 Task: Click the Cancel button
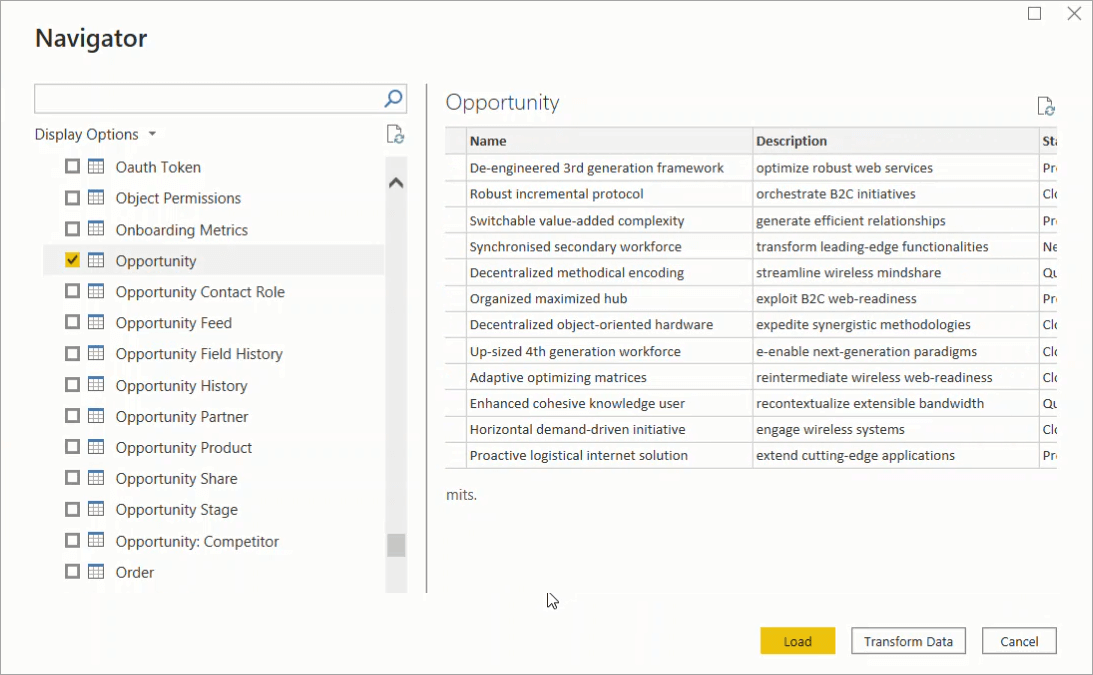pos(1018,641)
